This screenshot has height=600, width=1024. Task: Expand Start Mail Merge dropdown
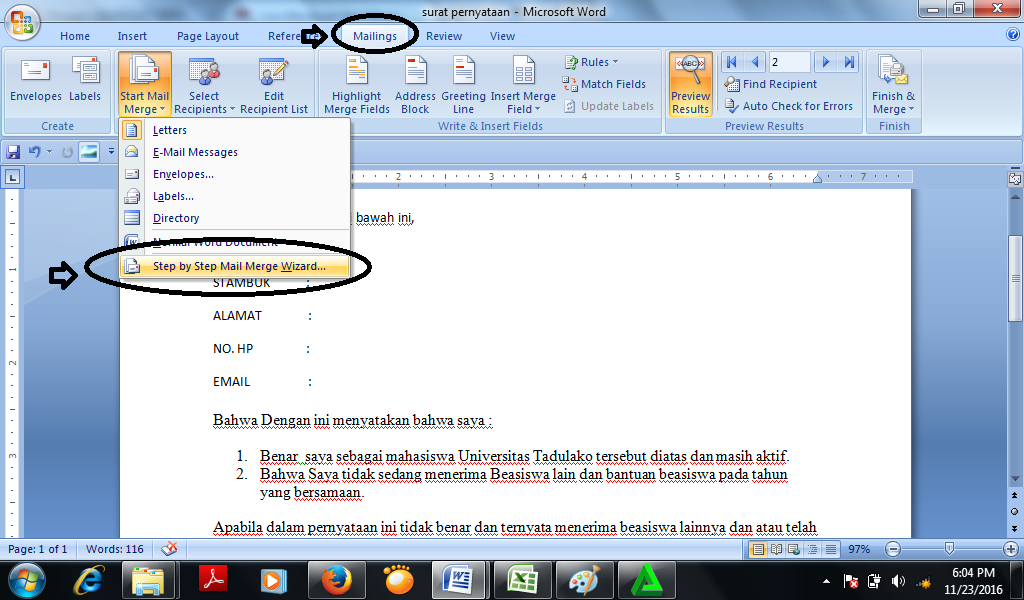[x=144, y=103]
